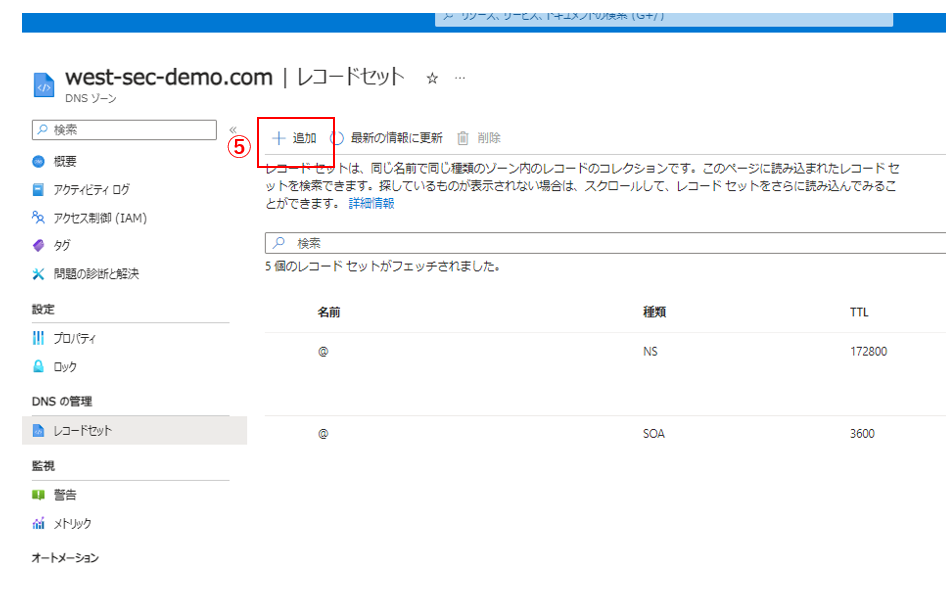The height and width of the screenshot is (596, 946).
Task: Click the lock padlock icon
Action: (38, 366)
